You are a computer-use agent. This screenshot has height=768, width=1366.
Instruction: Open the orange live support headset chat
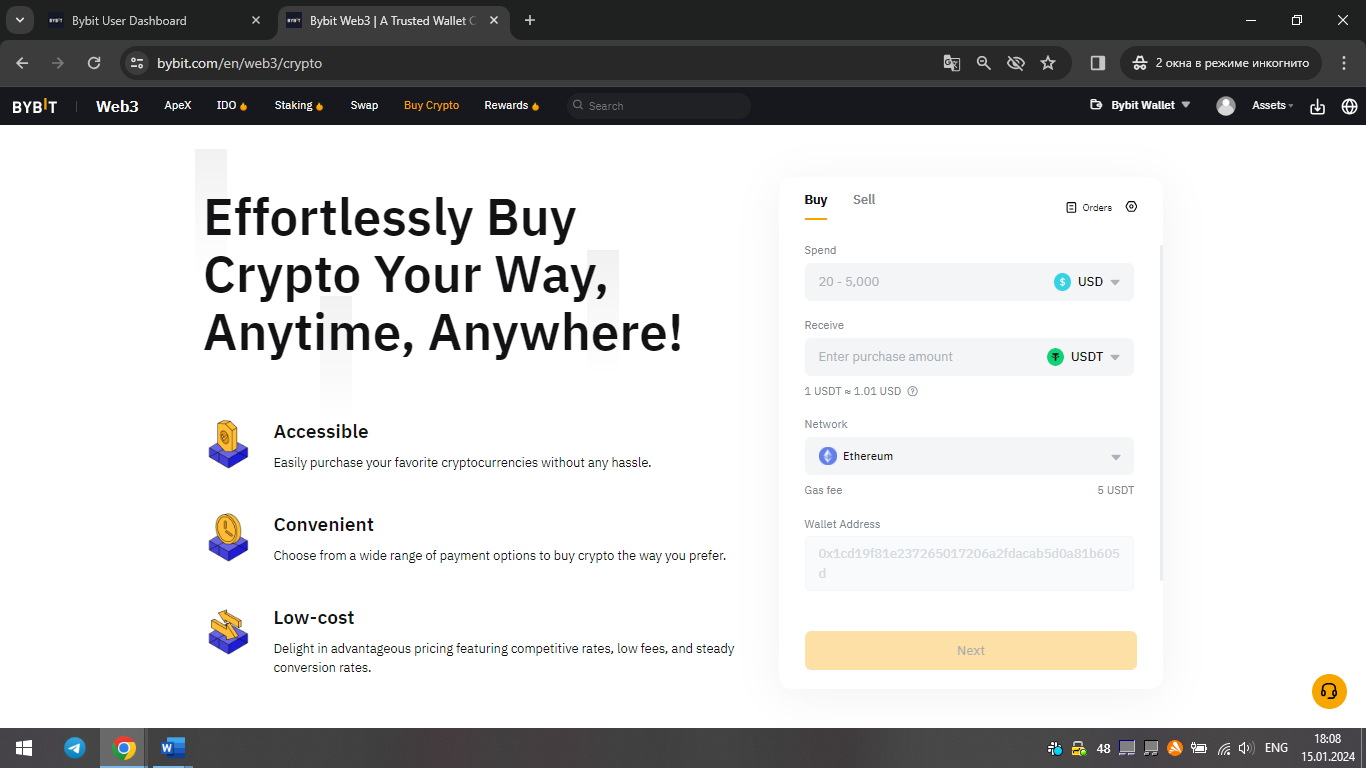(1329, 691)
